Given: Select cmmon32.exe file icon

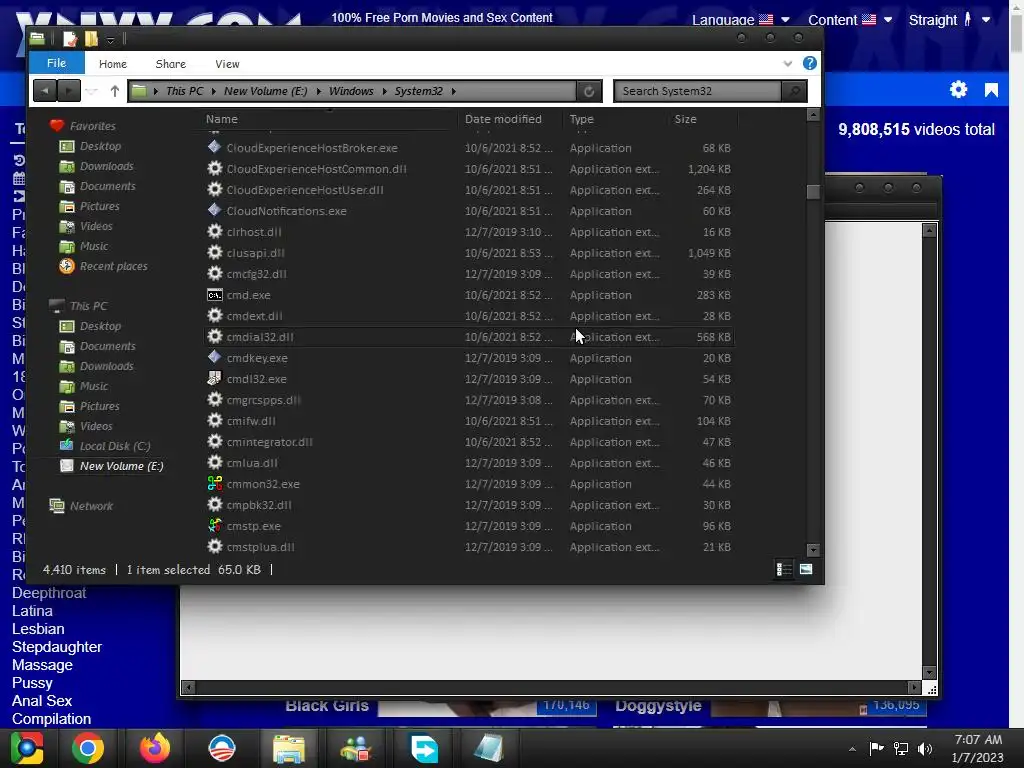Looking at the screenshot, I should click(215, 483).
